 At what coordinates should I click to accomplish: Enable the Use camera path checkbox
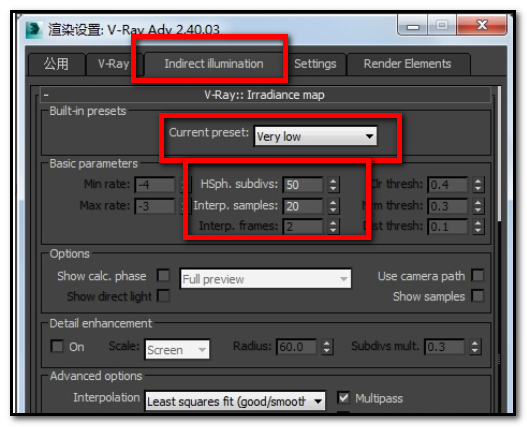(478, 276)
